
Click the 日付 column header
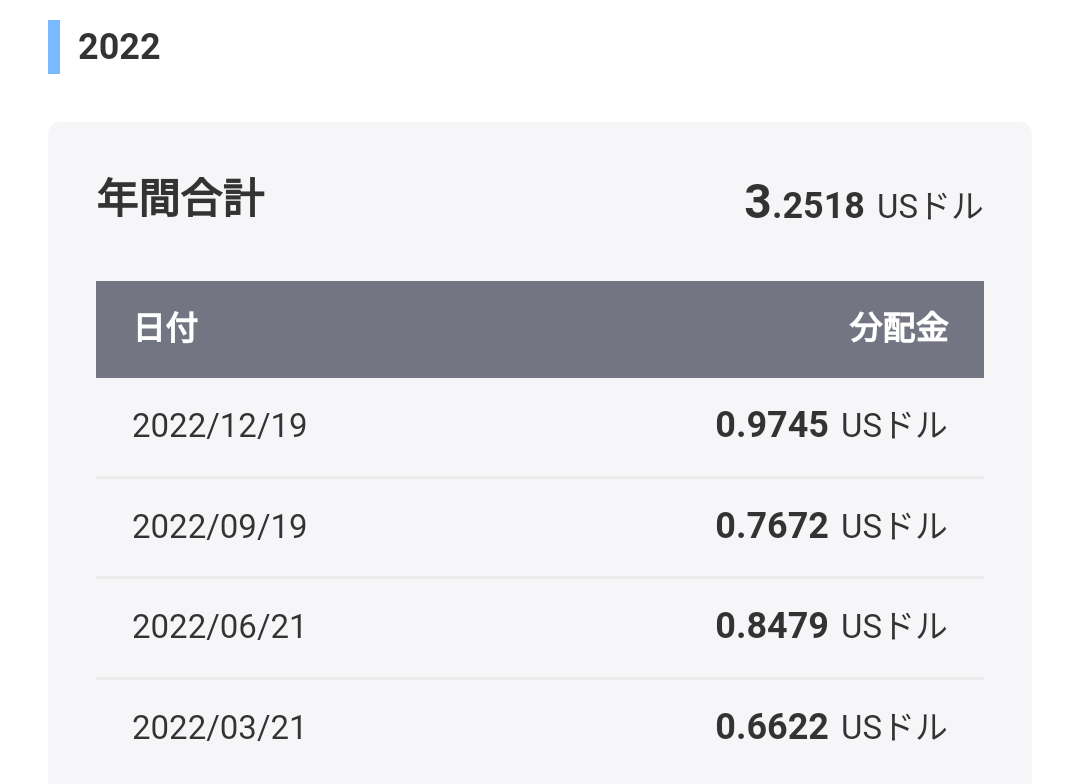166,328
